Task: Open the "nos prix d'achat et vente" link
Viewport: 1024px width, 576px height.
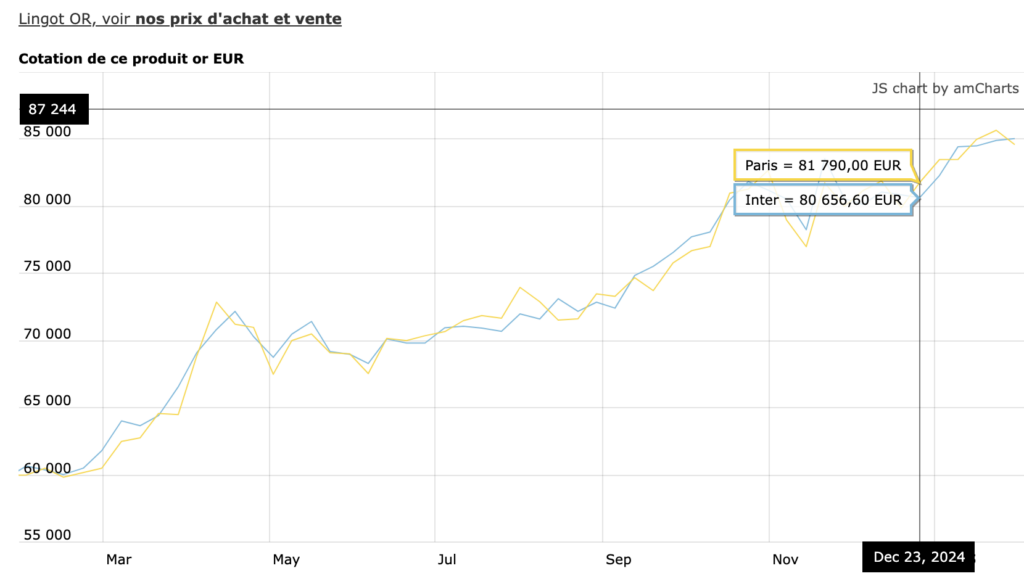Action: (252, 19)
